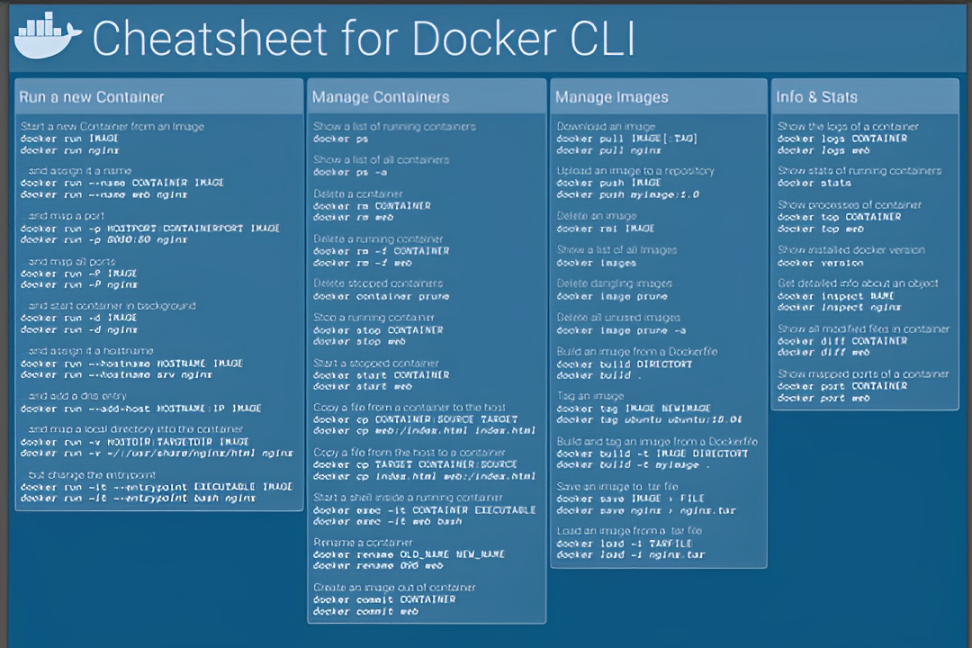Click the 'docker container prune' command
This screenshot has width=972, height=648.
point(381,296)
